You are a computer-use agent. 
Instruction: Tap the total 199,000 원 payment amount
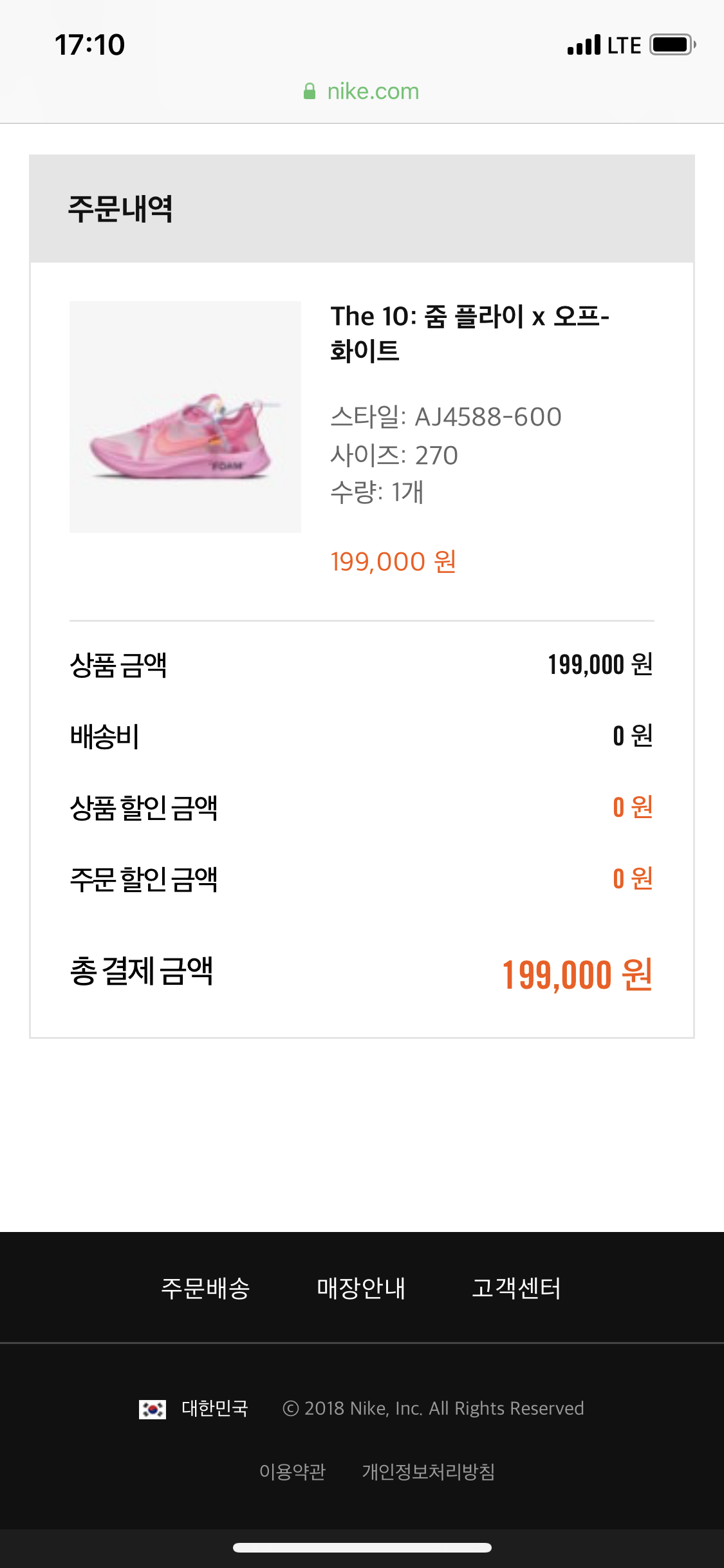[577, 975]
